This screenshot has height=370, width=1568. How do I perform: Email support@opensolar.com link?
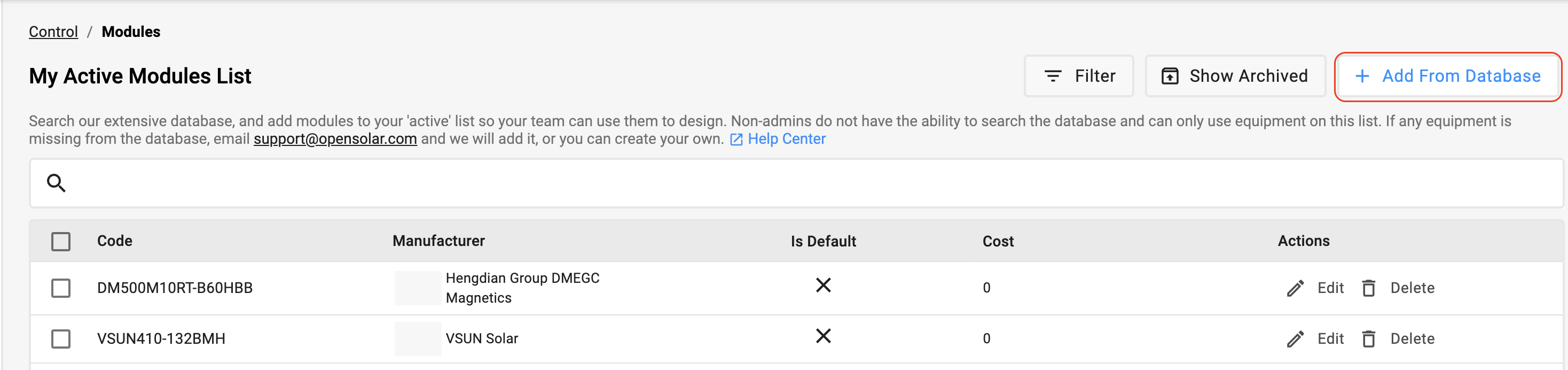pyautogui.click(x=335, y=139)
